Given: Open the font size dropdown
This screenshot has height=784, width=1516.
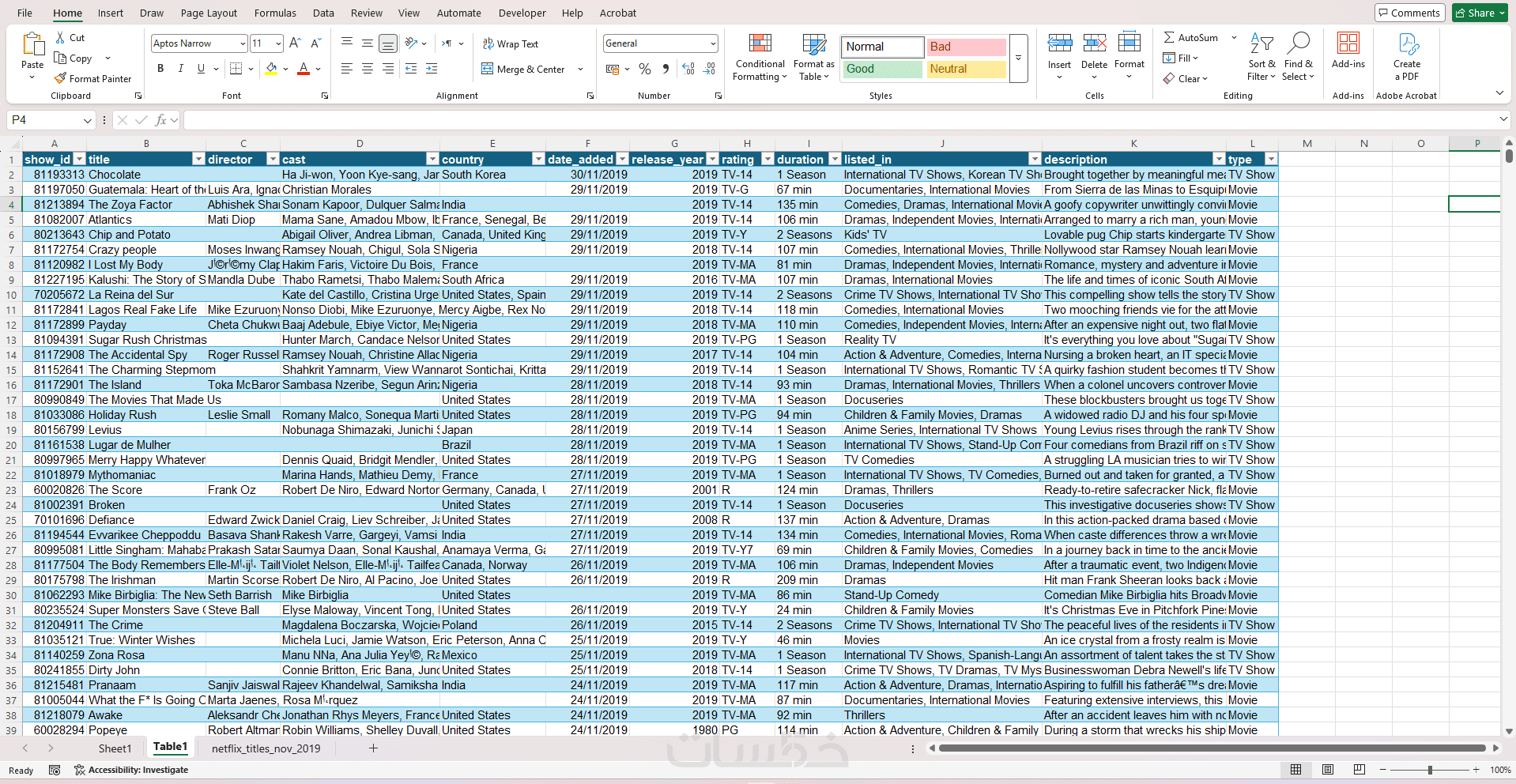Looking at the screenshot, I should [x=278, y=43].
